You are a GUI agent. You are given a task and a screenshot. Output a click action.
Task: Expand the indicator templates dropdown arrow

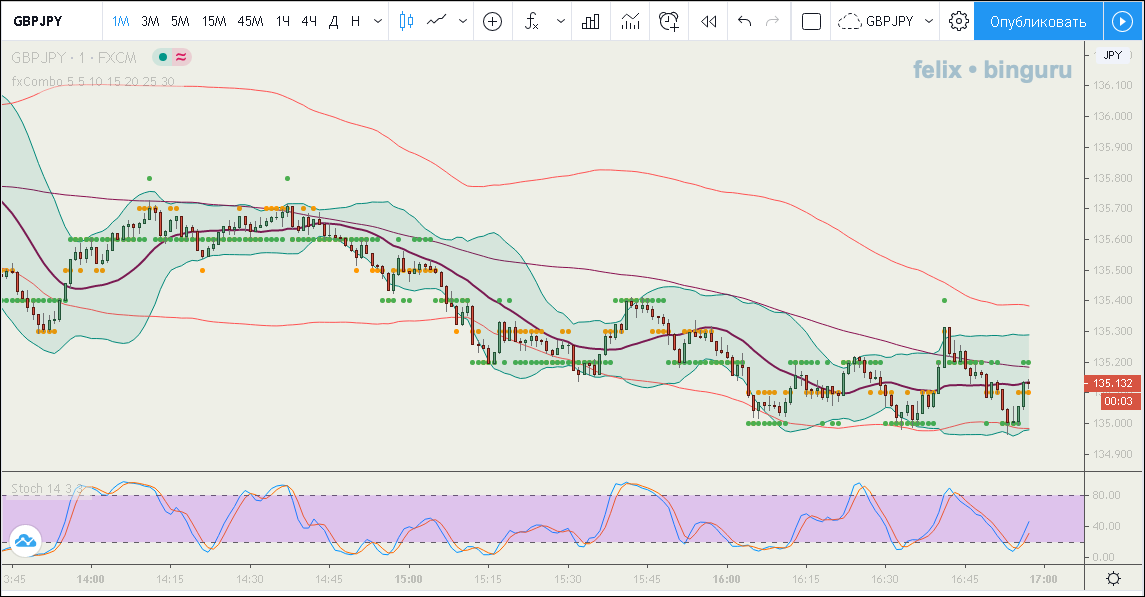click(561, 21)
